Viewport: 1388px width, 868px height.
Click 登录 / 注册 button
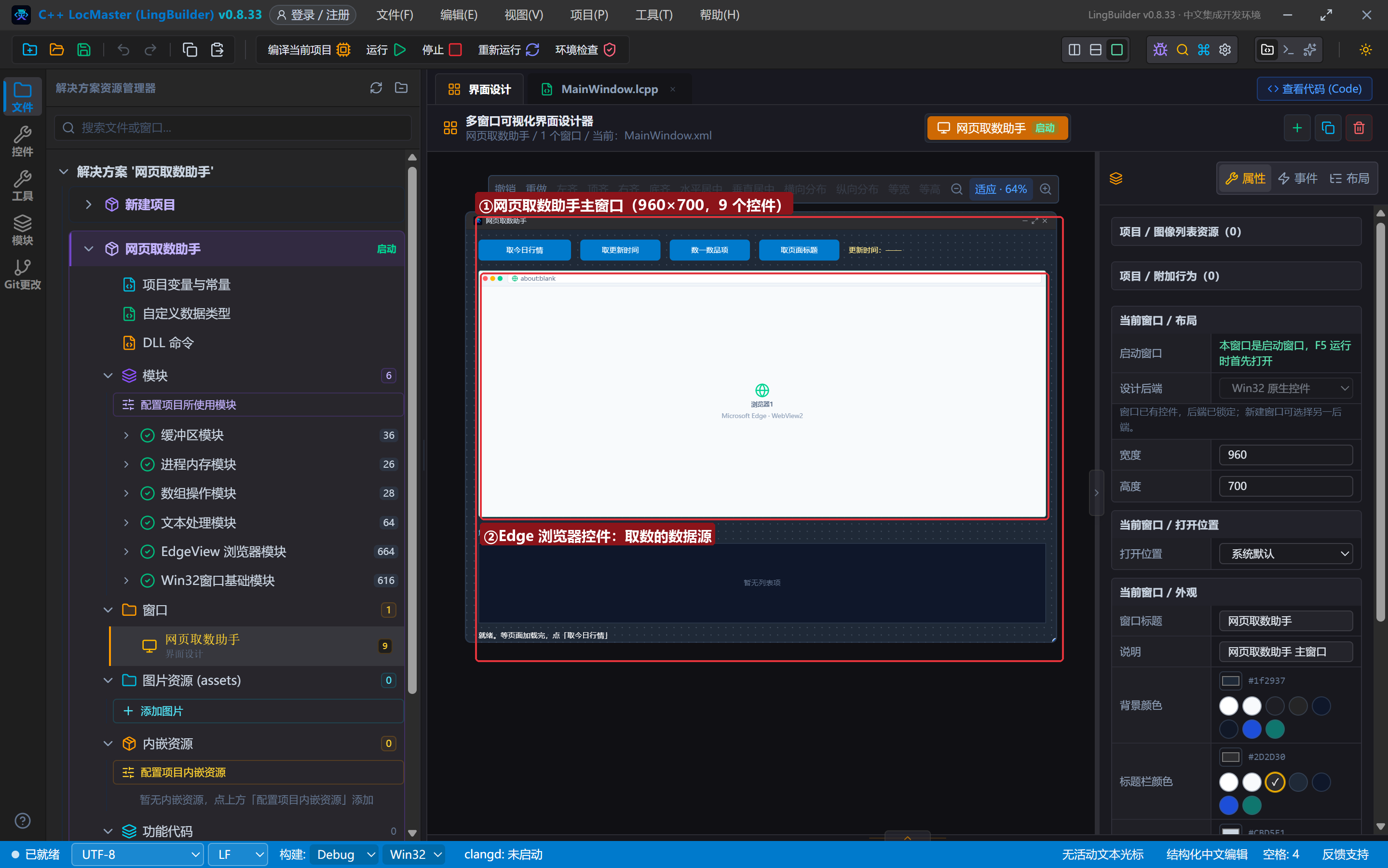(x=313, y=15)
